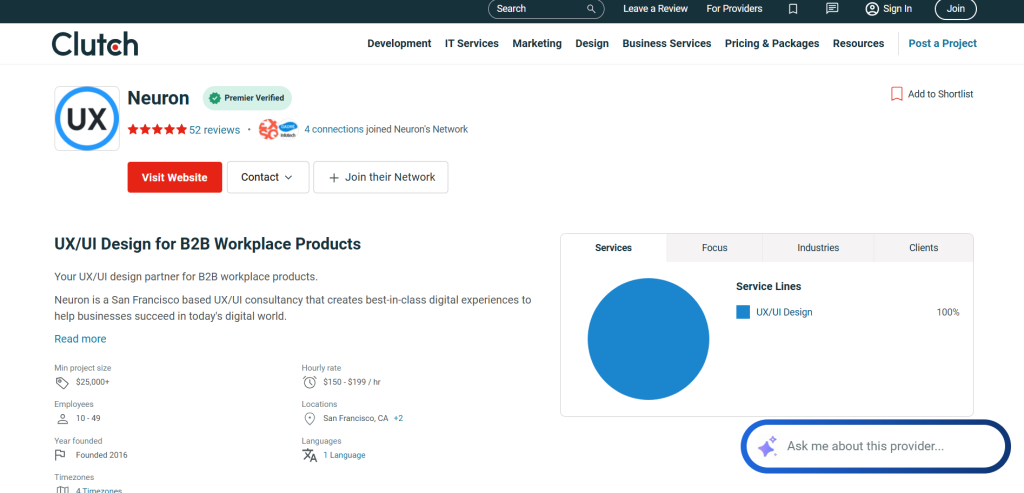
Task: Expand the Contact dropdown
Action: point(267,177)
